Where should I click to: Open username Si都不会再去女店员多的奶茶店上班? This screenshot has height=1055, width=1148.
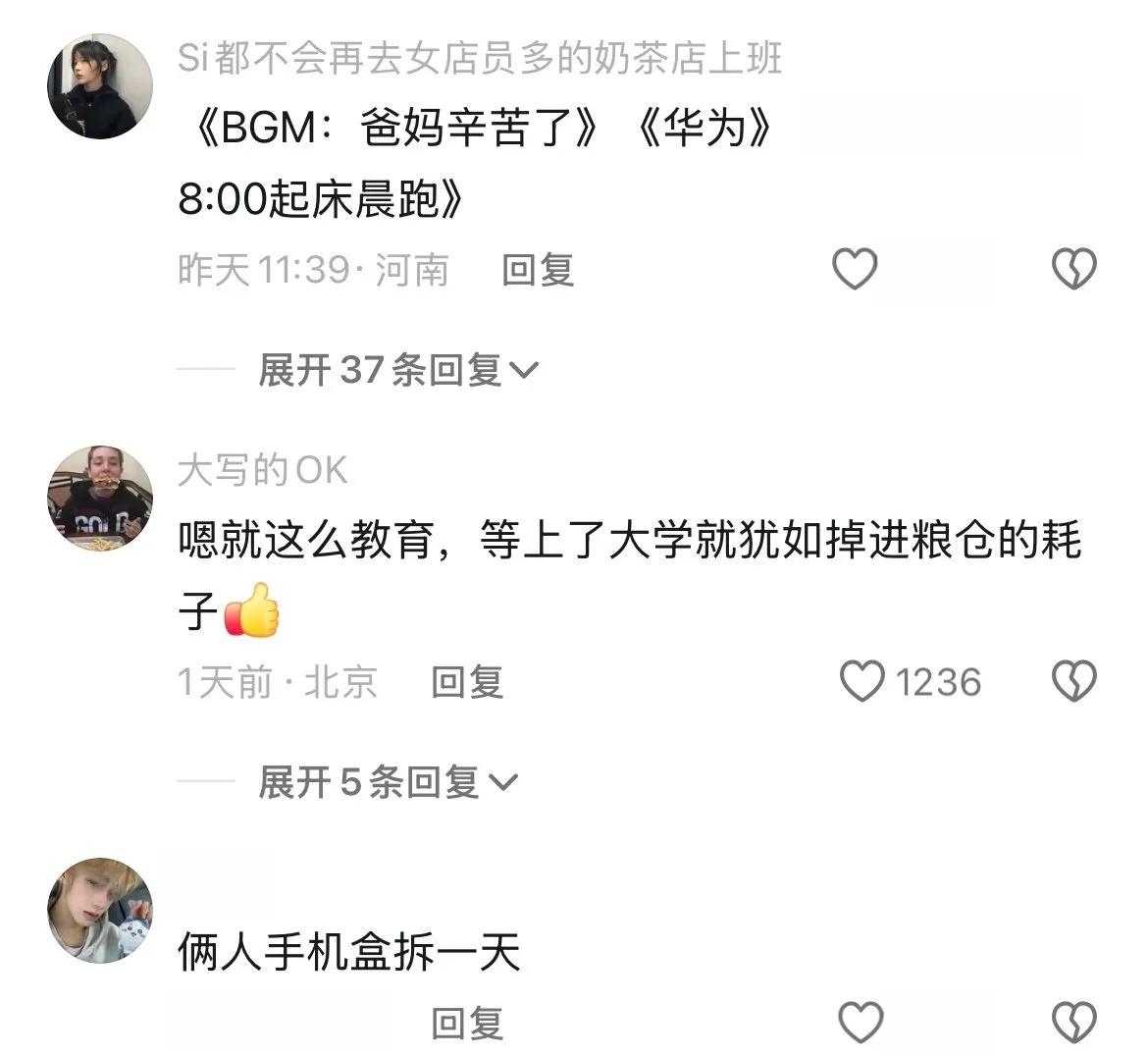(x=480, y=58)
